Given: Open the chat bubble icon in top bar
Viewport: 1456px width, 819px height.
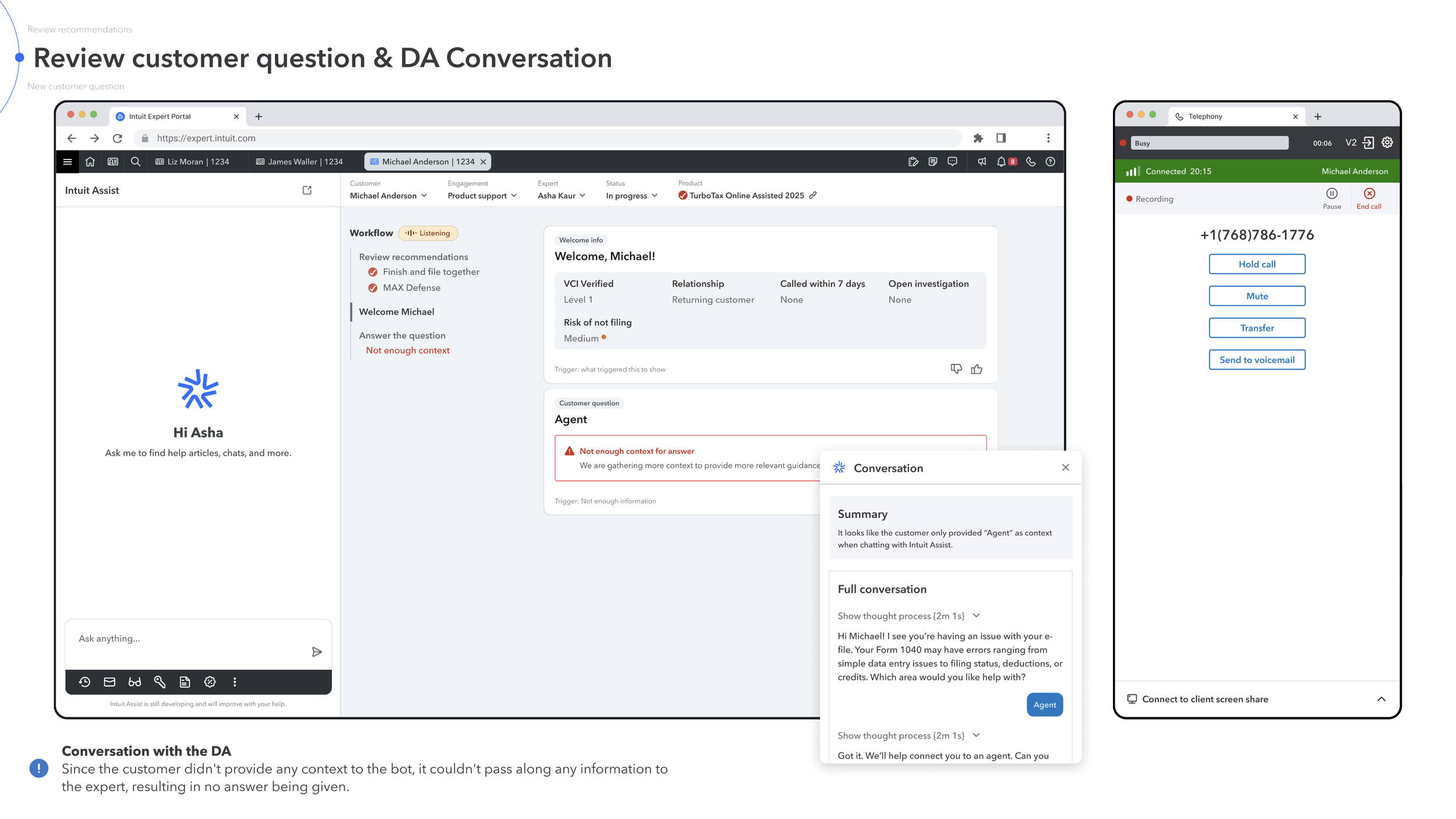Looking at the screenshot, I should 953,162.
